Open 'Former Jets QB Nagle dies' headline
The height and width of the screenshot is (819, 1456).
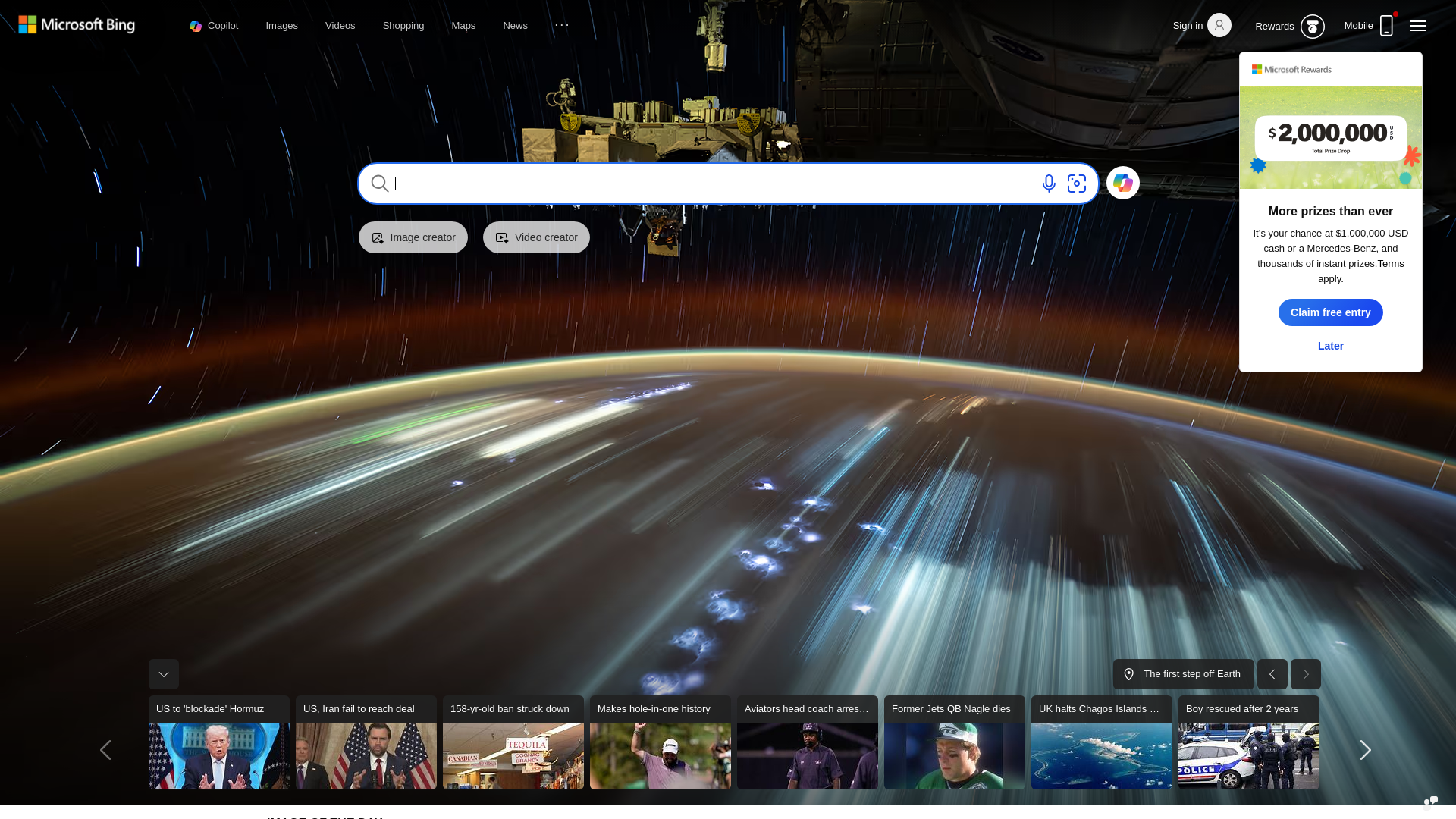[x=951, y=709]
